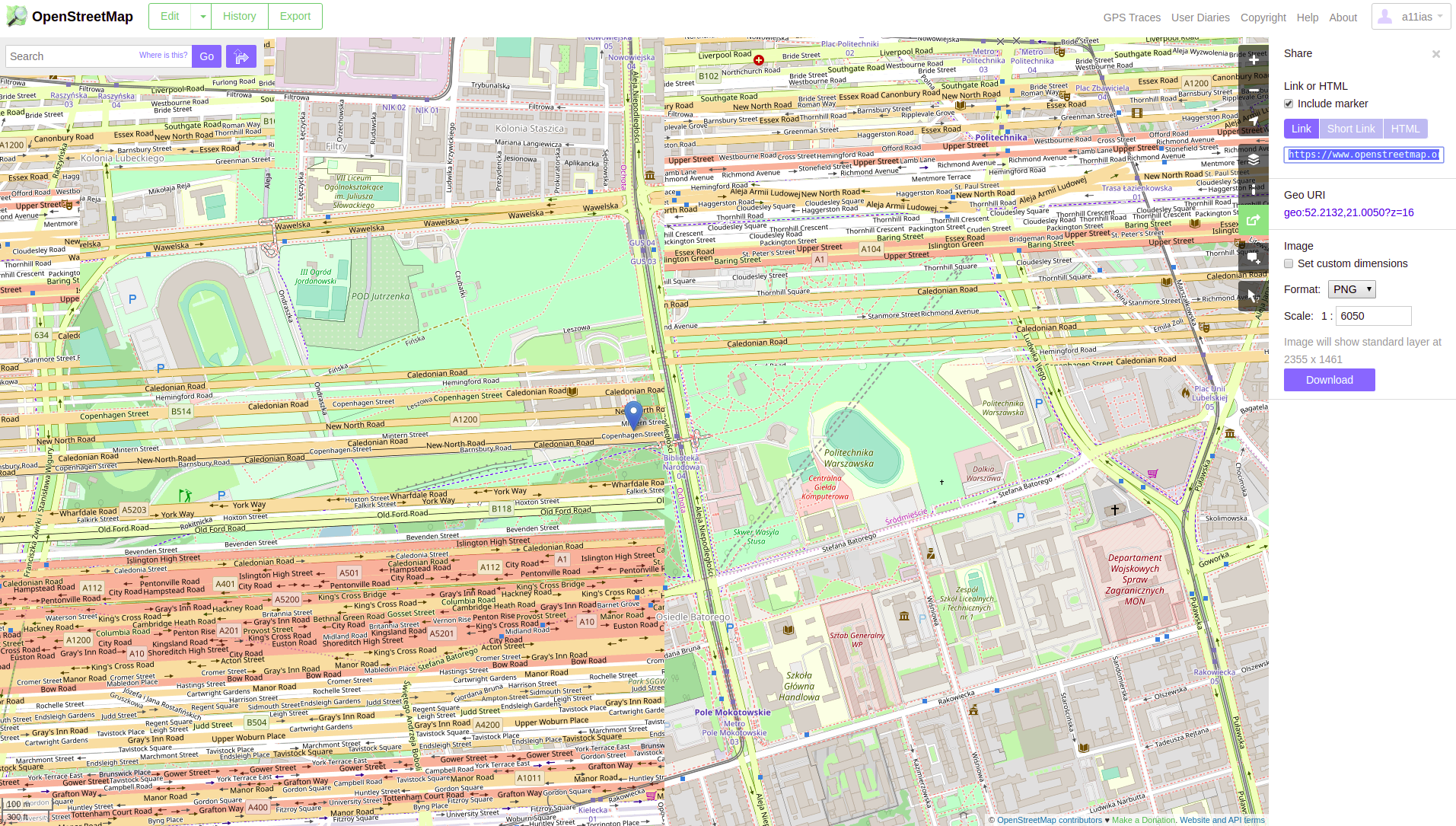Click the OpenStreetMap contributors link

tap(1050, 820)
